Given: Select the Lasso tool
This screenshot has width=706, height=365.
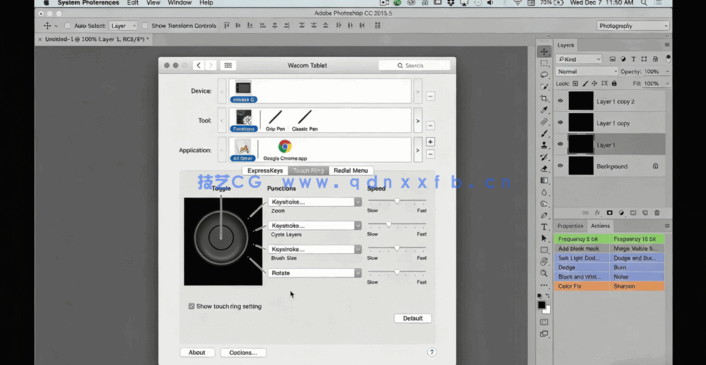Looking at the screenshot, I should click(x=544, y=75).
